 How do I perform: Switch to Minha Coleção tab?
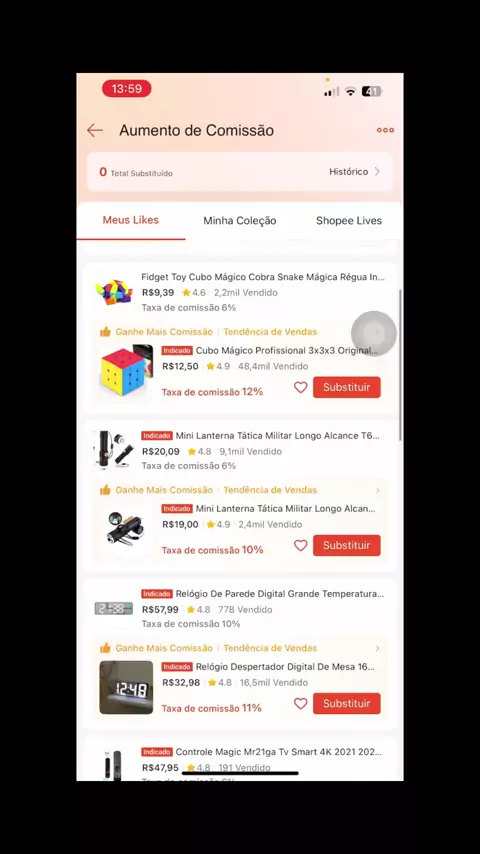[240, 221]
